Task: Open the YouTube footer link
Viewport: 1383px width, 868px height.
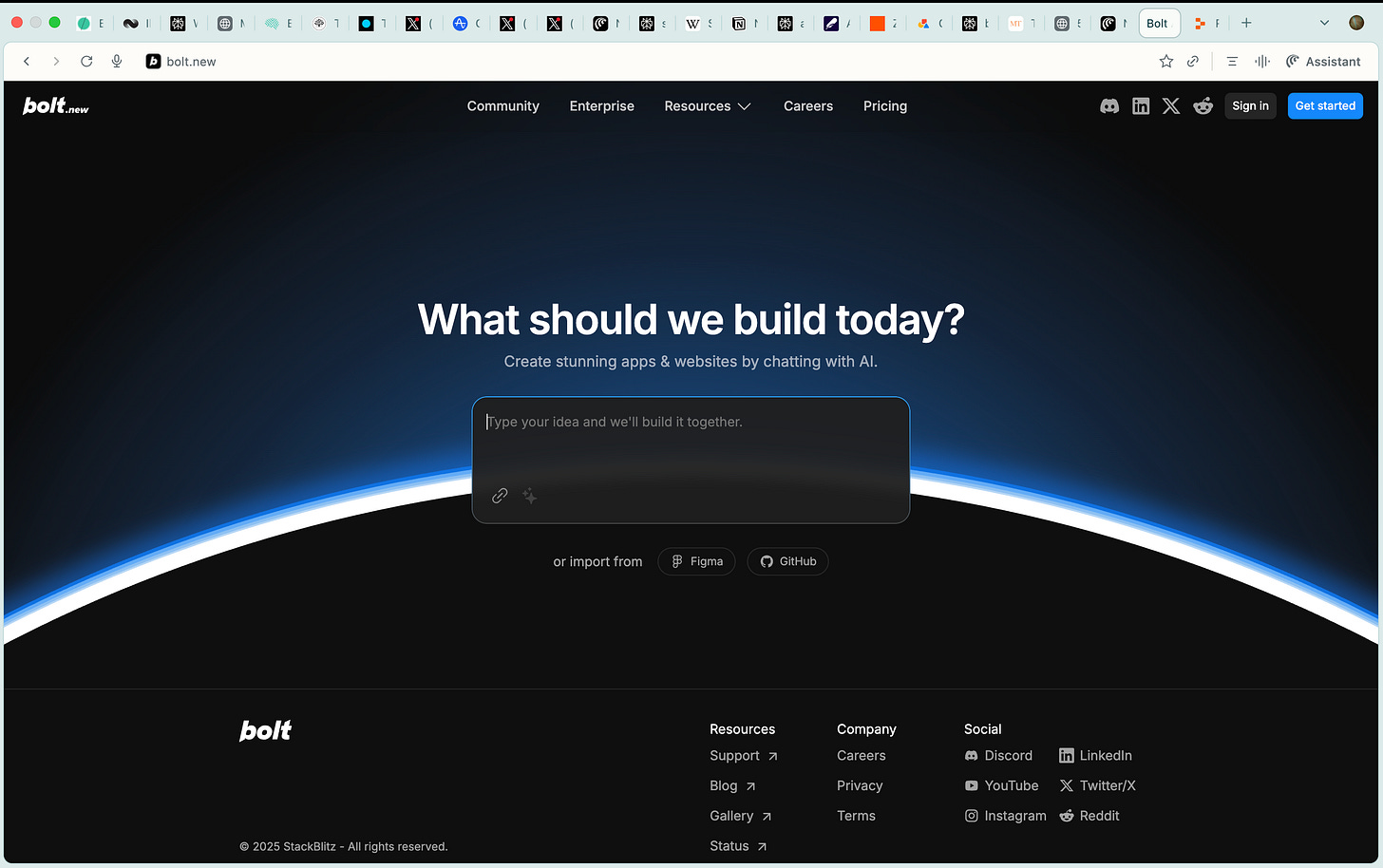Action: (1001, 786)
